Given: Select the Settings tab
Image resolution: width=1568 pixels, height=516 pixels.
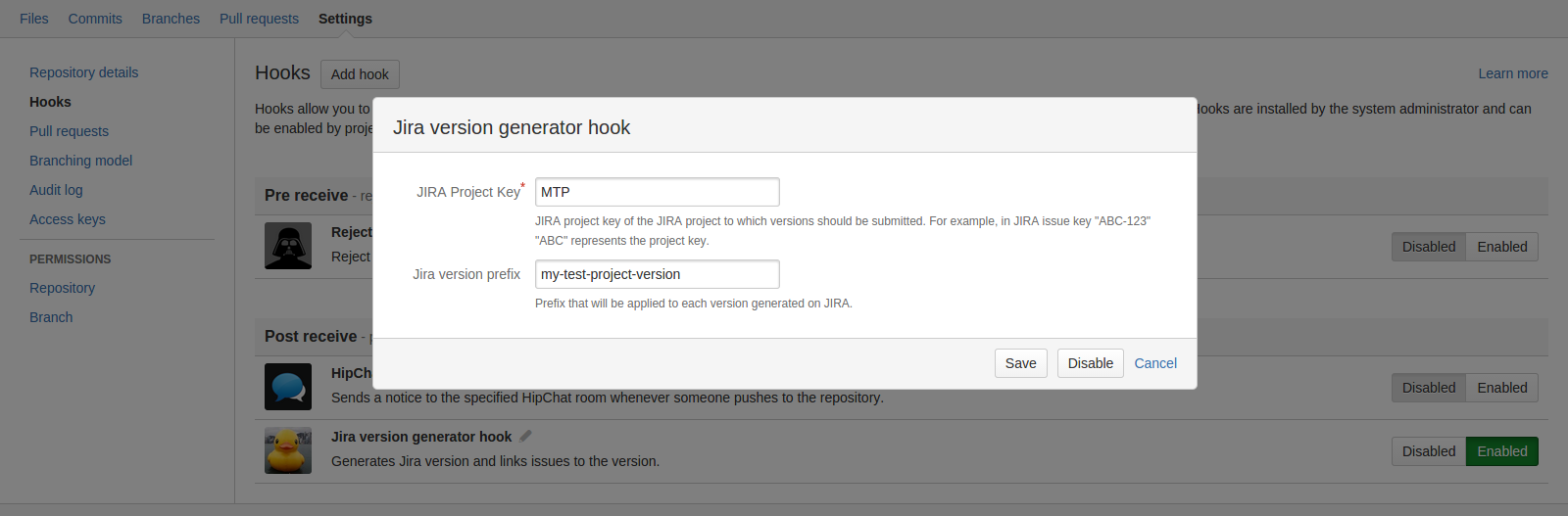Looking at the screenshot, I should (x=345, y=19).
